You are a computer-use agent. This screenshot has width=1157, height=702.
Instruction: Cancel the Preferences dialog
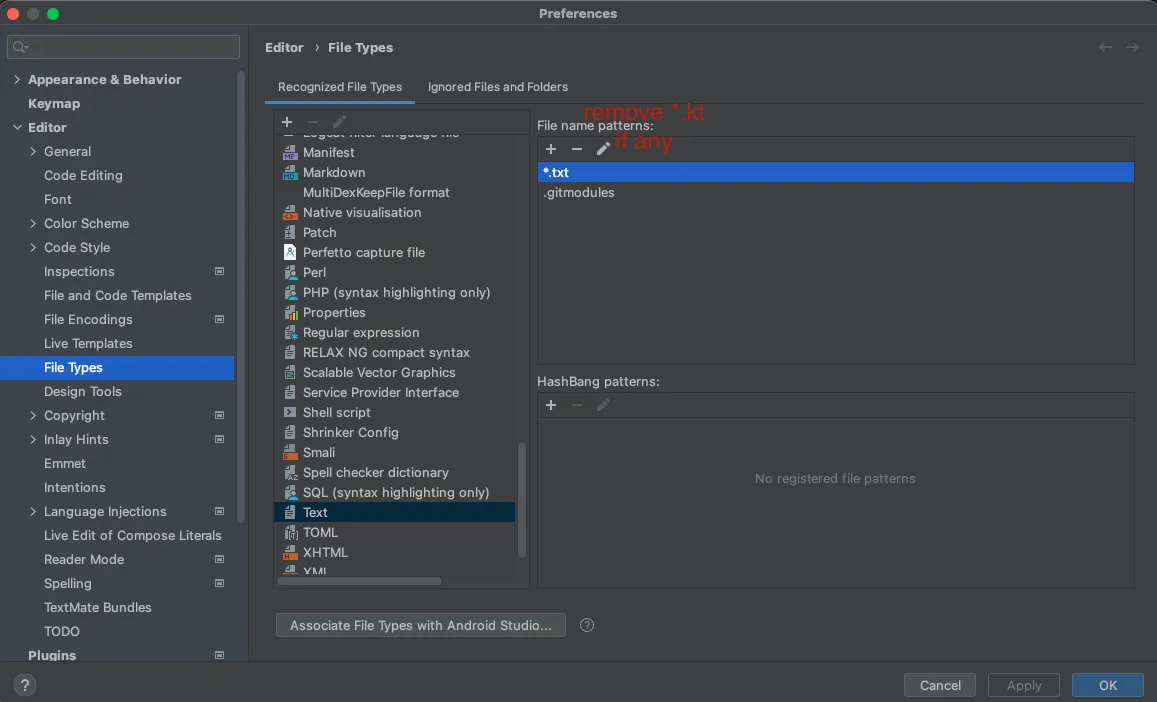(x=940, y=685)
